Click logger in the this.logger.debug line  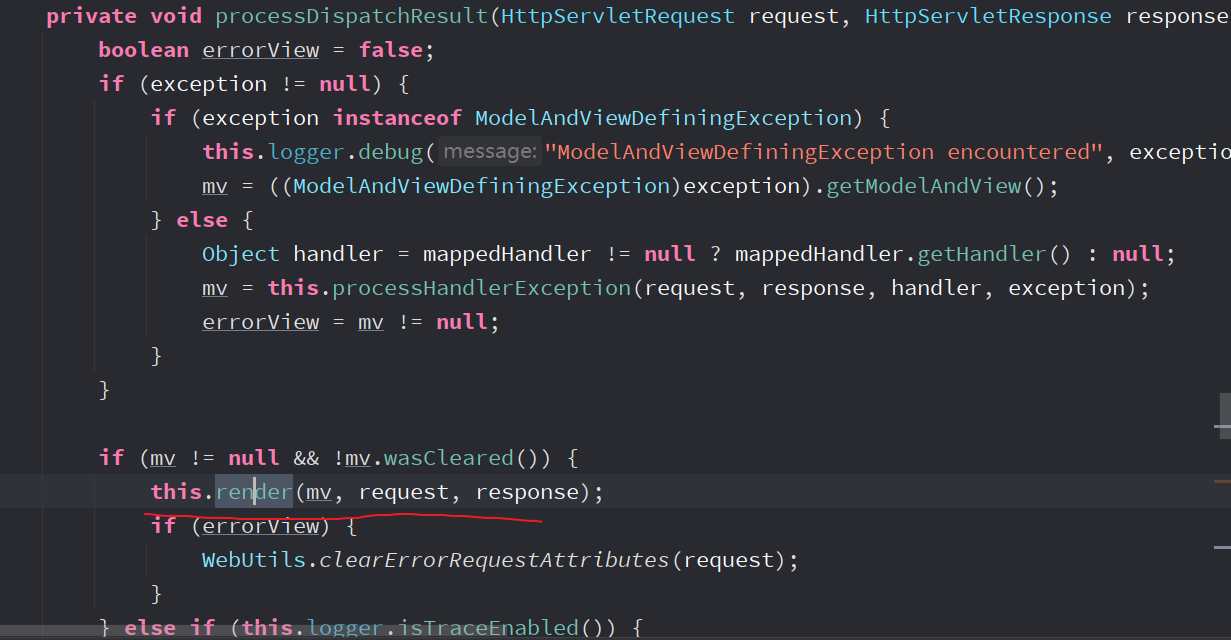coord(306,152)
